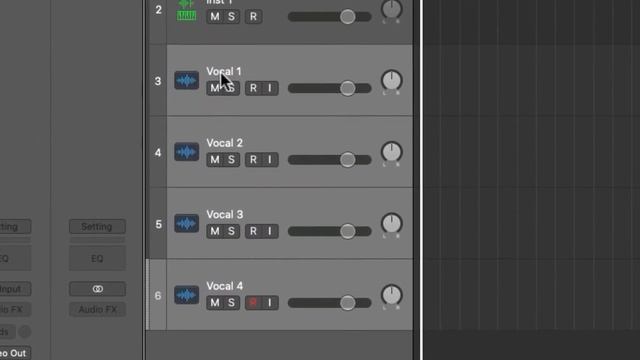Record-enable the Vocal 1 track
This screenshot has width=640, height=360.
tap(253, 88)
